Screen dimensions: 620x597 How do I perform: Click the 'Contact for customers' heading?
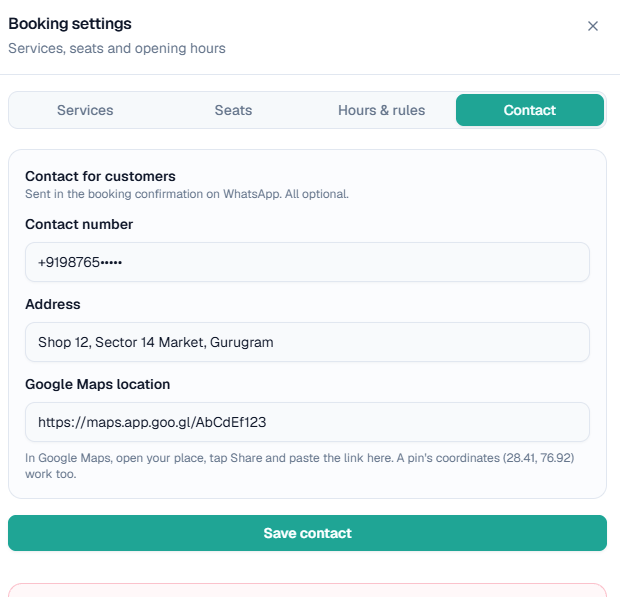coord(100,176)
